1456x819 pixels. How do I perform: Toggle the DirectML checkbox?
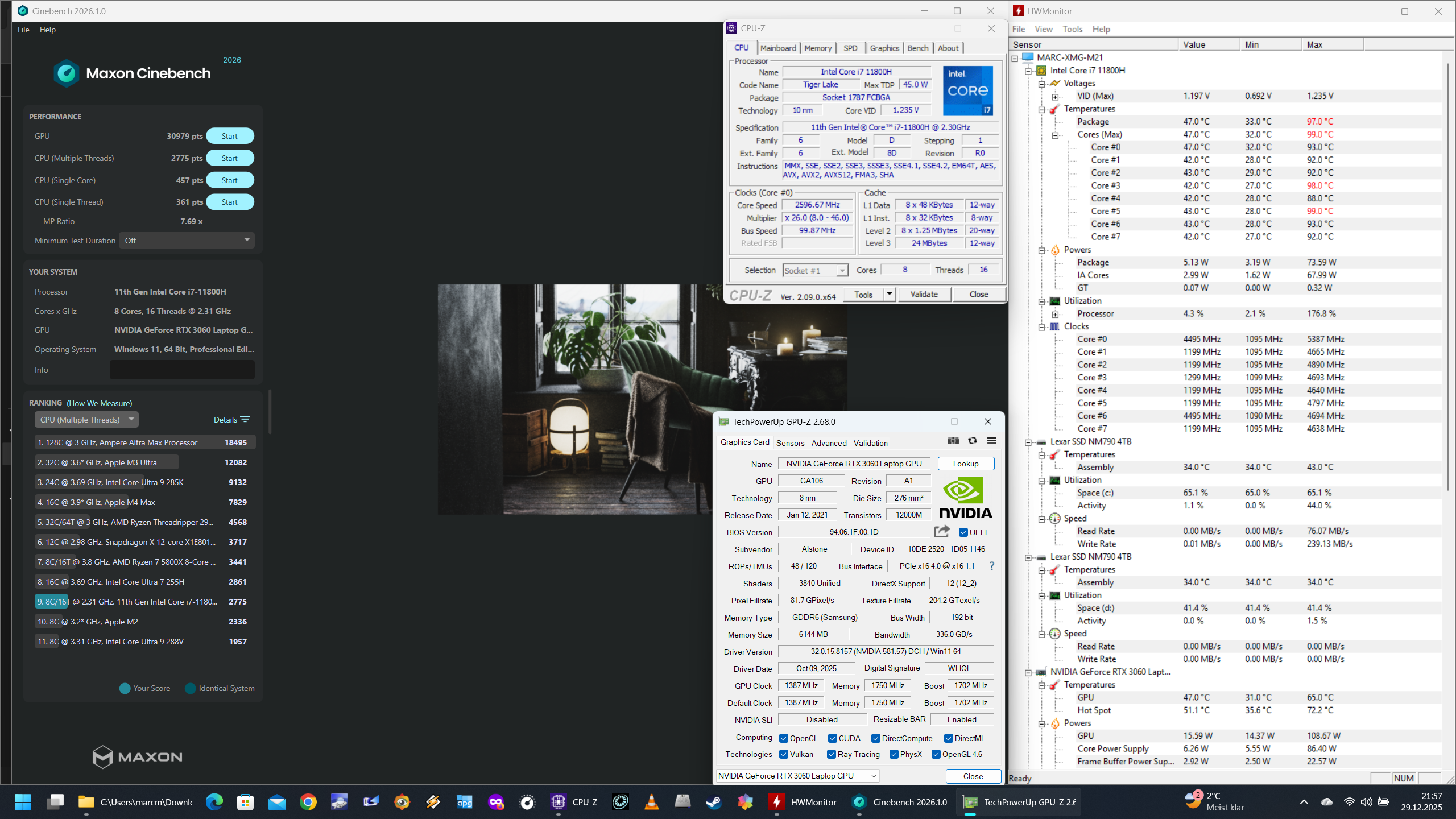[949, 738]
